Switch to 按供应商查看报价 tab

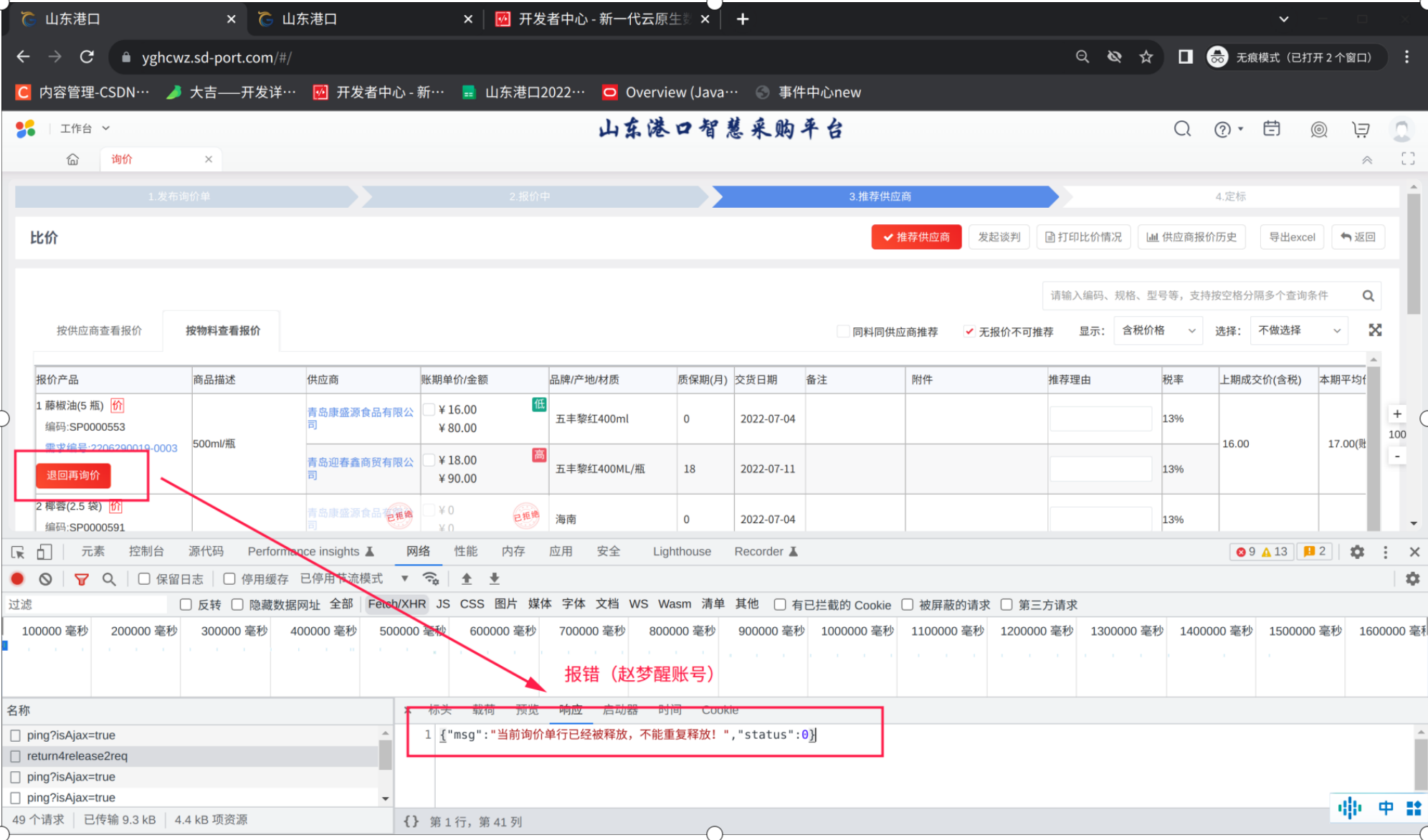click(x=99, y=330)
